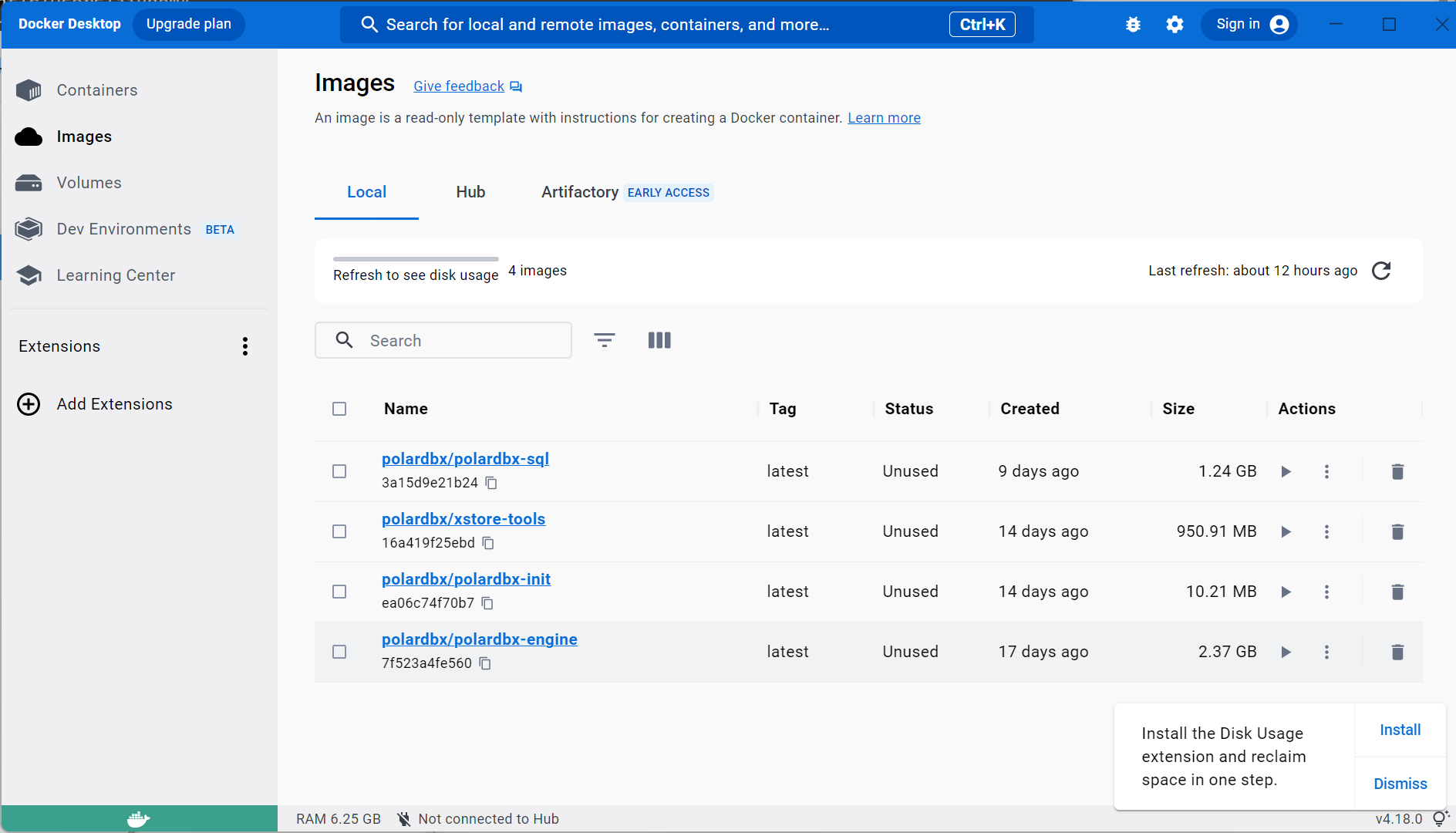Expand the Extensions options menu

click(x=245, y=346)
